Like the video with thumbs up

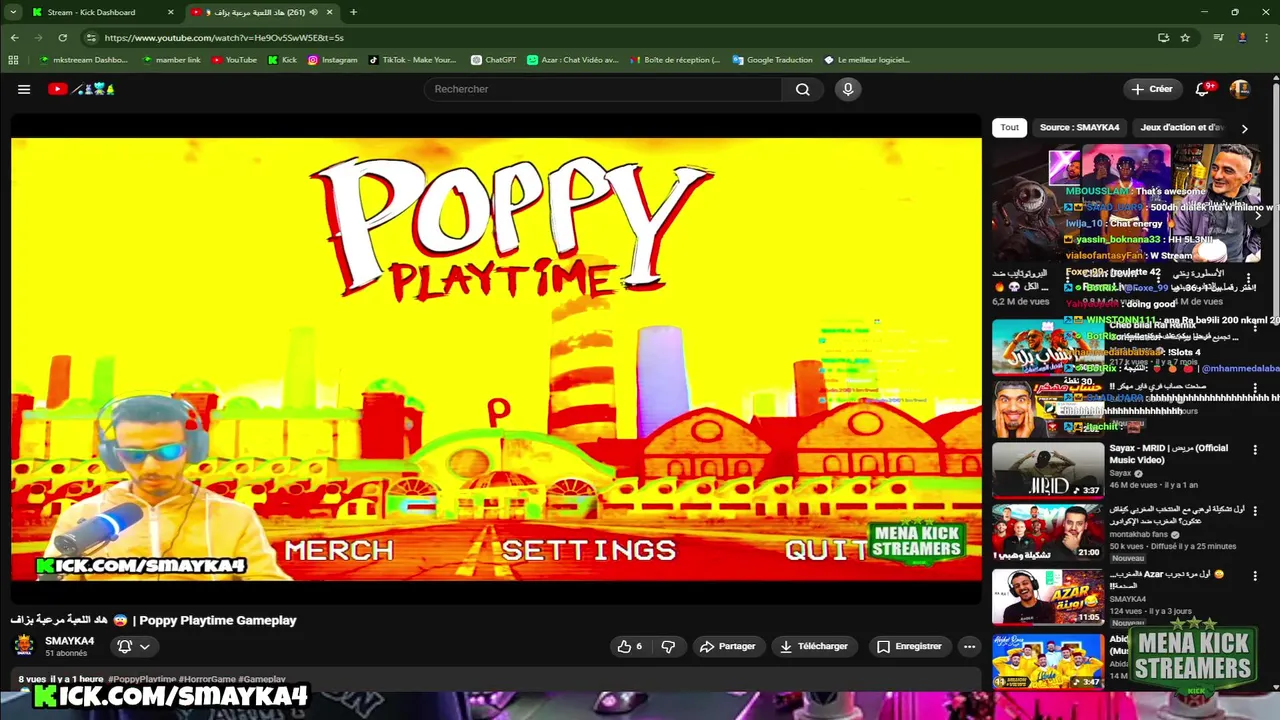pos(630,646)
